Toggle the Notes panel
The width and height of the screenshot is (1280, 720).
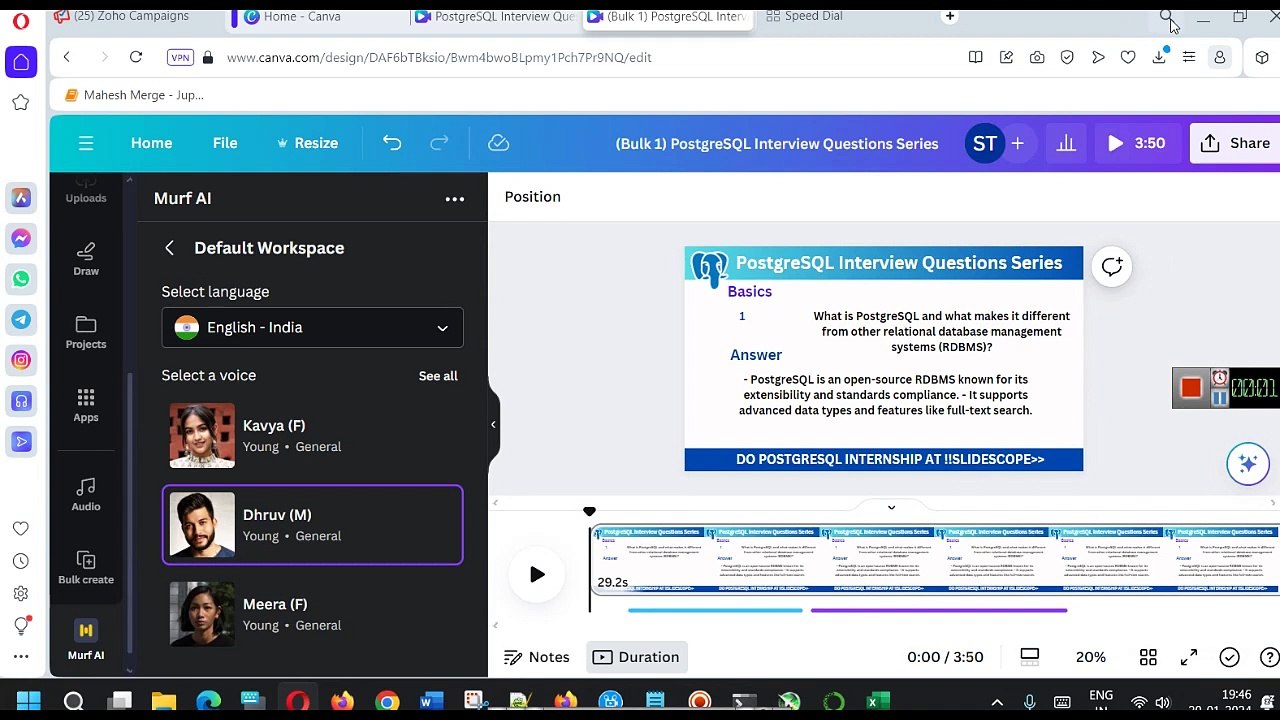point(537,657)
